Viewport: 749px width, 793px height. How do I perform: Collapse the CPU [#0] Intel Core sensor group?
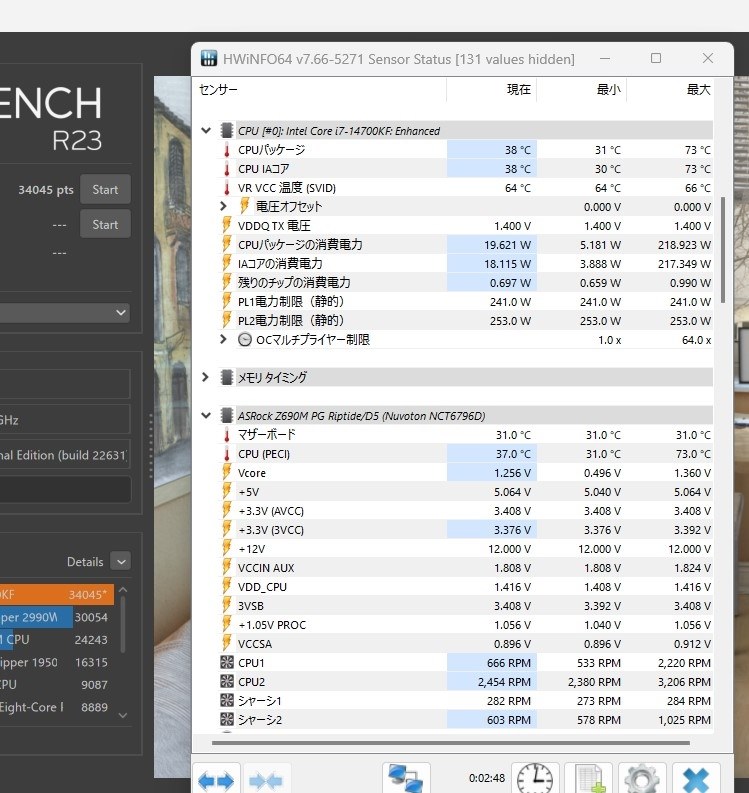[x=206, y=130]
